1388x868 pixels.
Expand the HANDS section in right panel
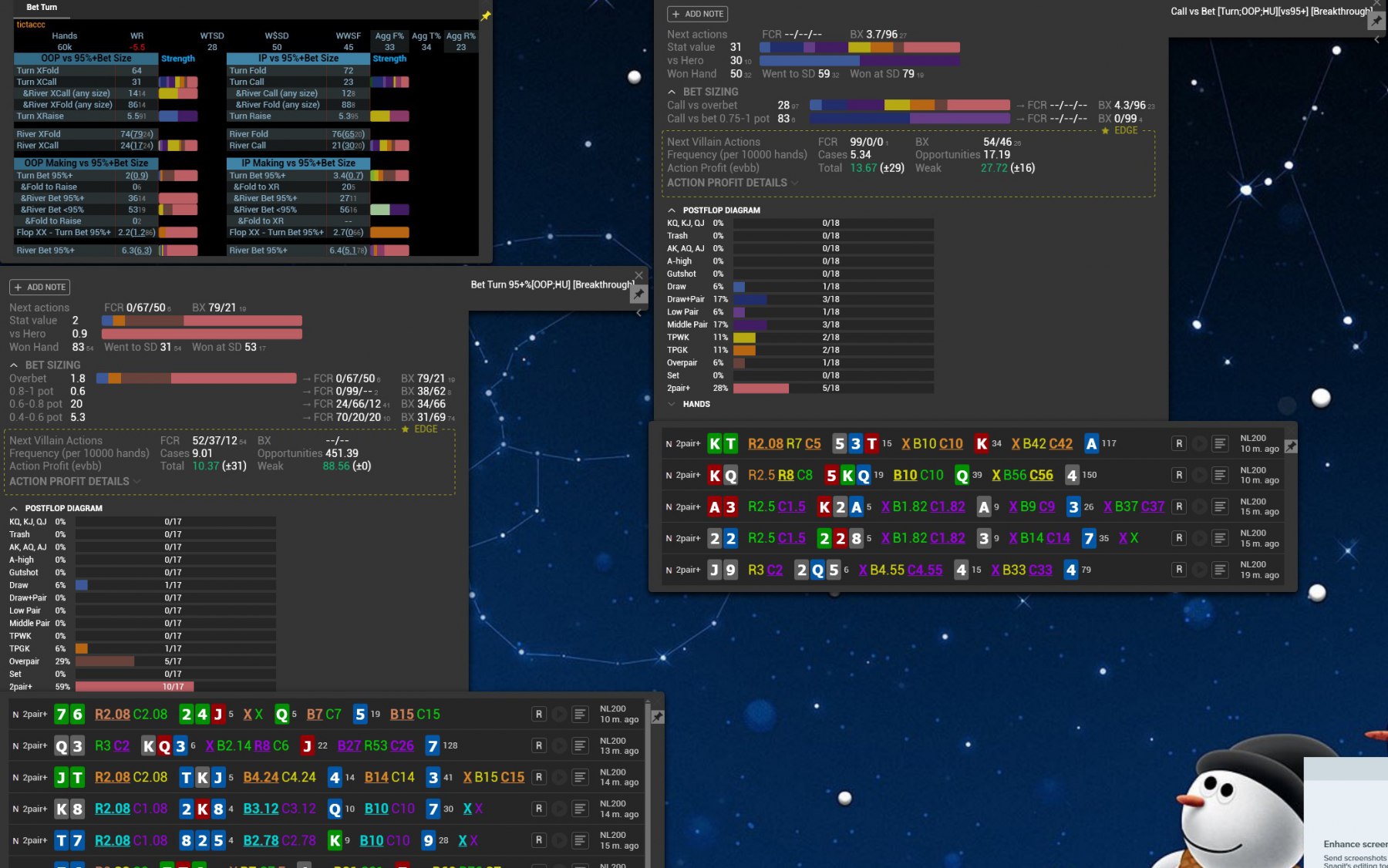tap(672, 404)
